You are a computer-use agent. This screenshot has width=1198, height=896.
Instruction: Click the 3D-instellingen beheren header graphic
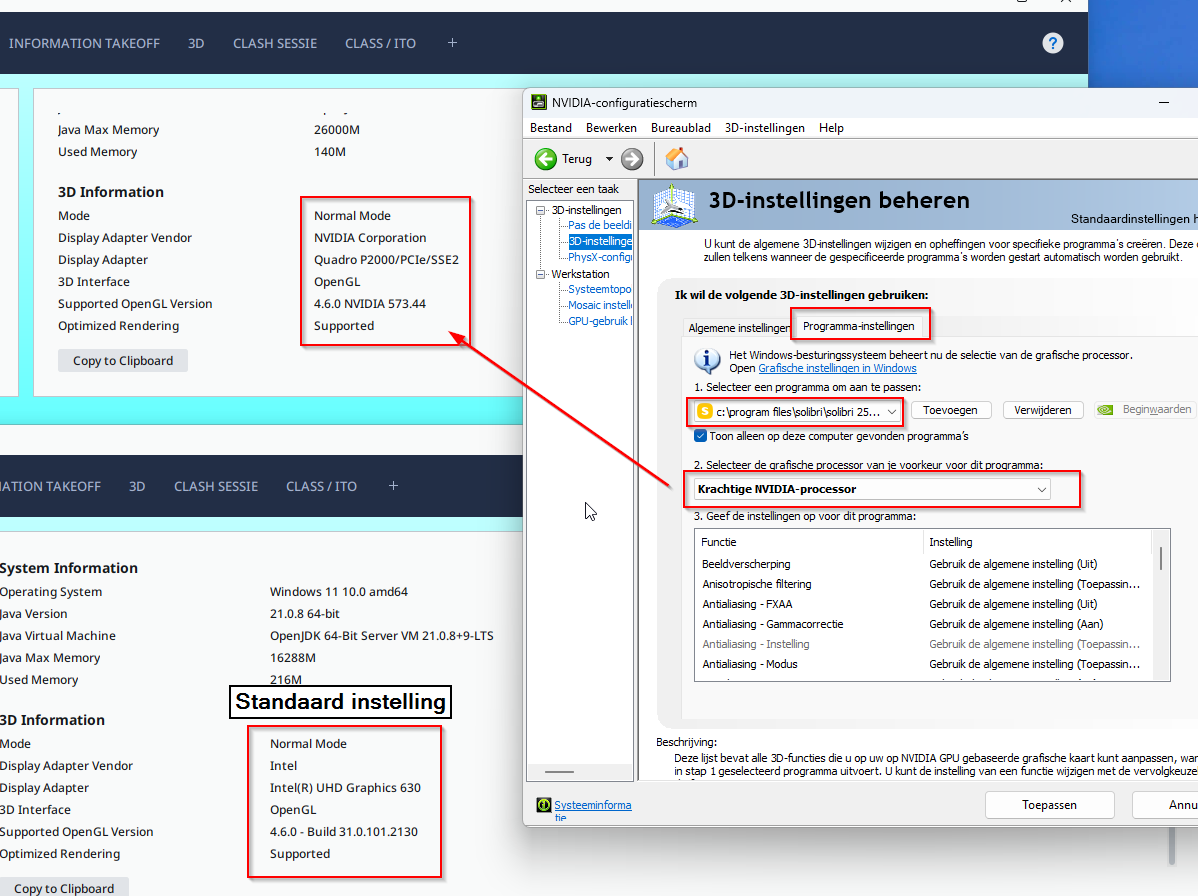[x=673, y=205]
